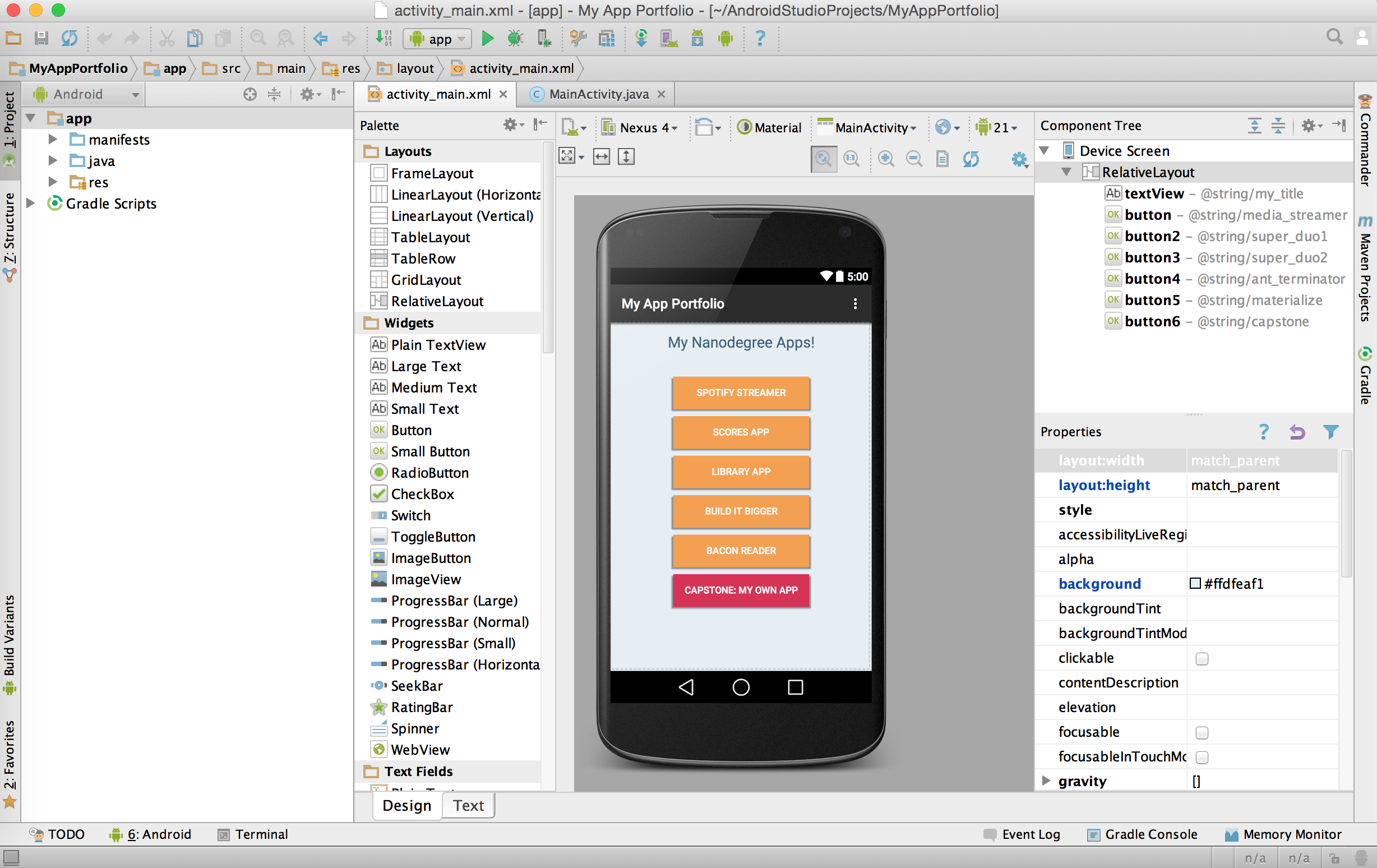Click the Zoom In icon in design toolbar
1377x868 pixels.
(886, 158)
